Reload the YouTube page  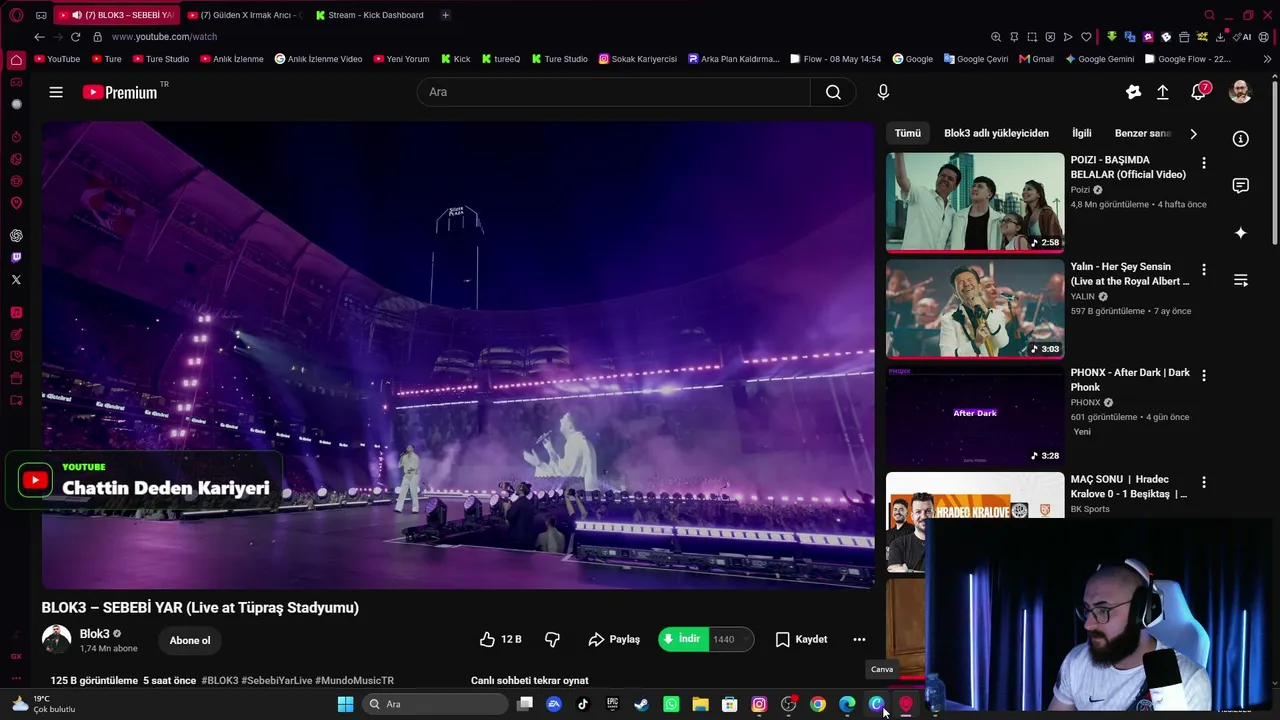75,37
